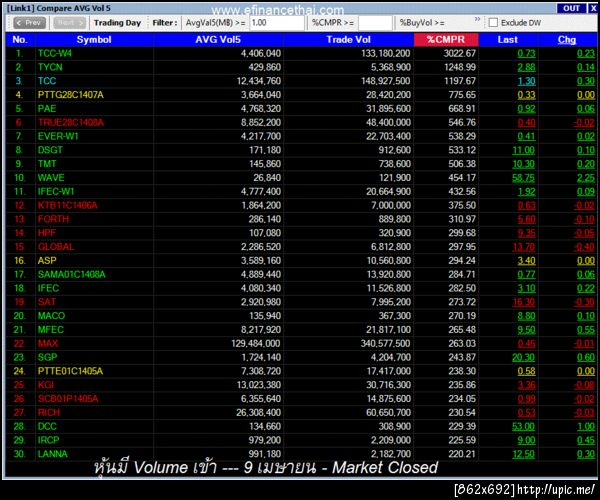The image size is (600, 500).
Task: Open last price 20.30 for SGP
Action: tap(524, 357)
